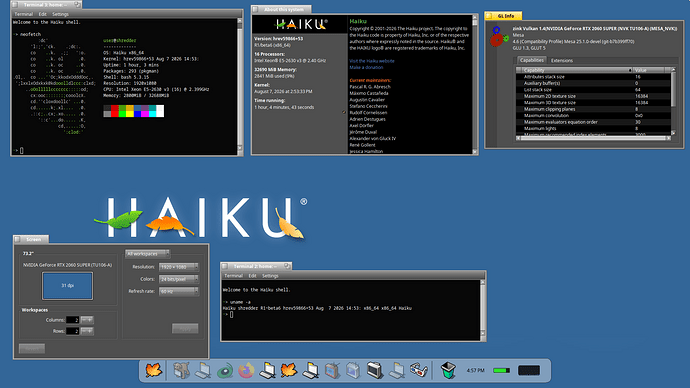Viewport: 690px width, 388px height.
Task: Open Settings menu in Terminal 3 window
Action: tap(60, 14)
